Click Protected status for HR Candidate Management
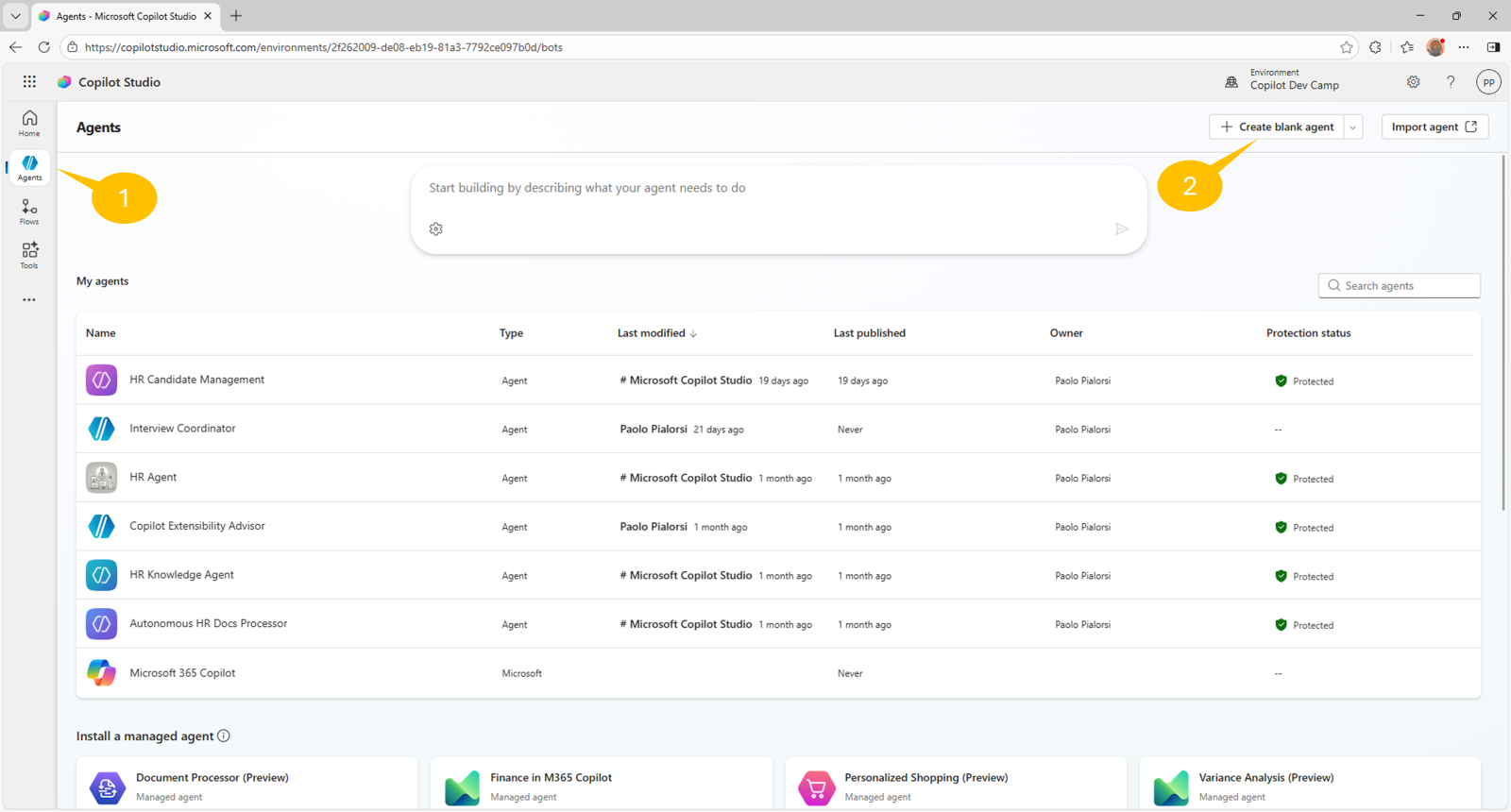The height and width of the screenshot is (812, 1511). (x=1304, y=381)
